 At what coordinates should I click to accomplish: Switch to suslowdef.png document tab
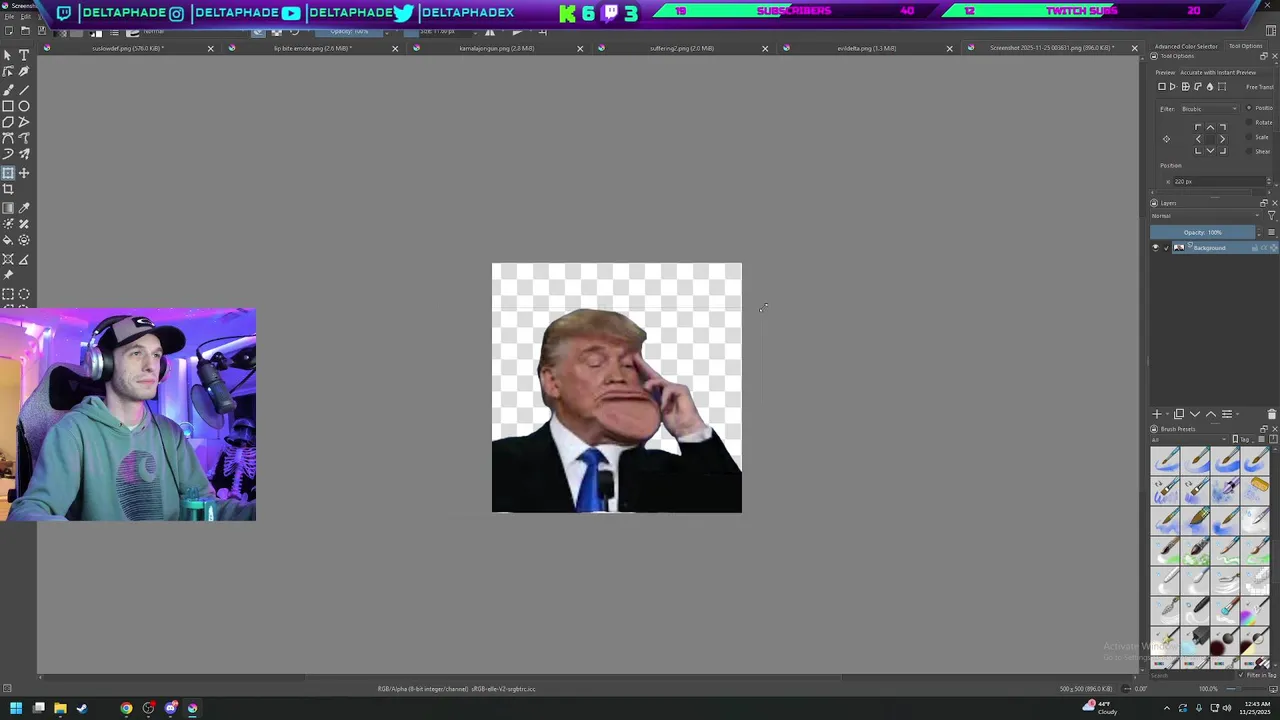(127, 48)
